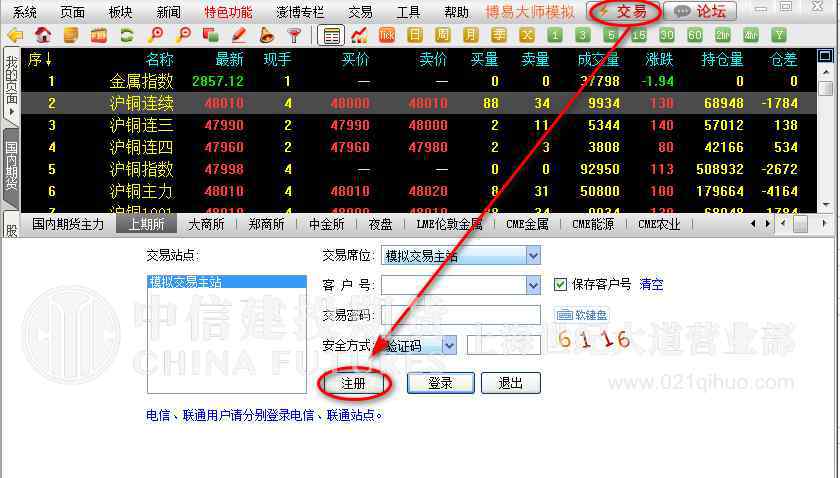Click the maximize-panel icon above the table scrollbar
840x478 pixels.
(x=825, y=55)
